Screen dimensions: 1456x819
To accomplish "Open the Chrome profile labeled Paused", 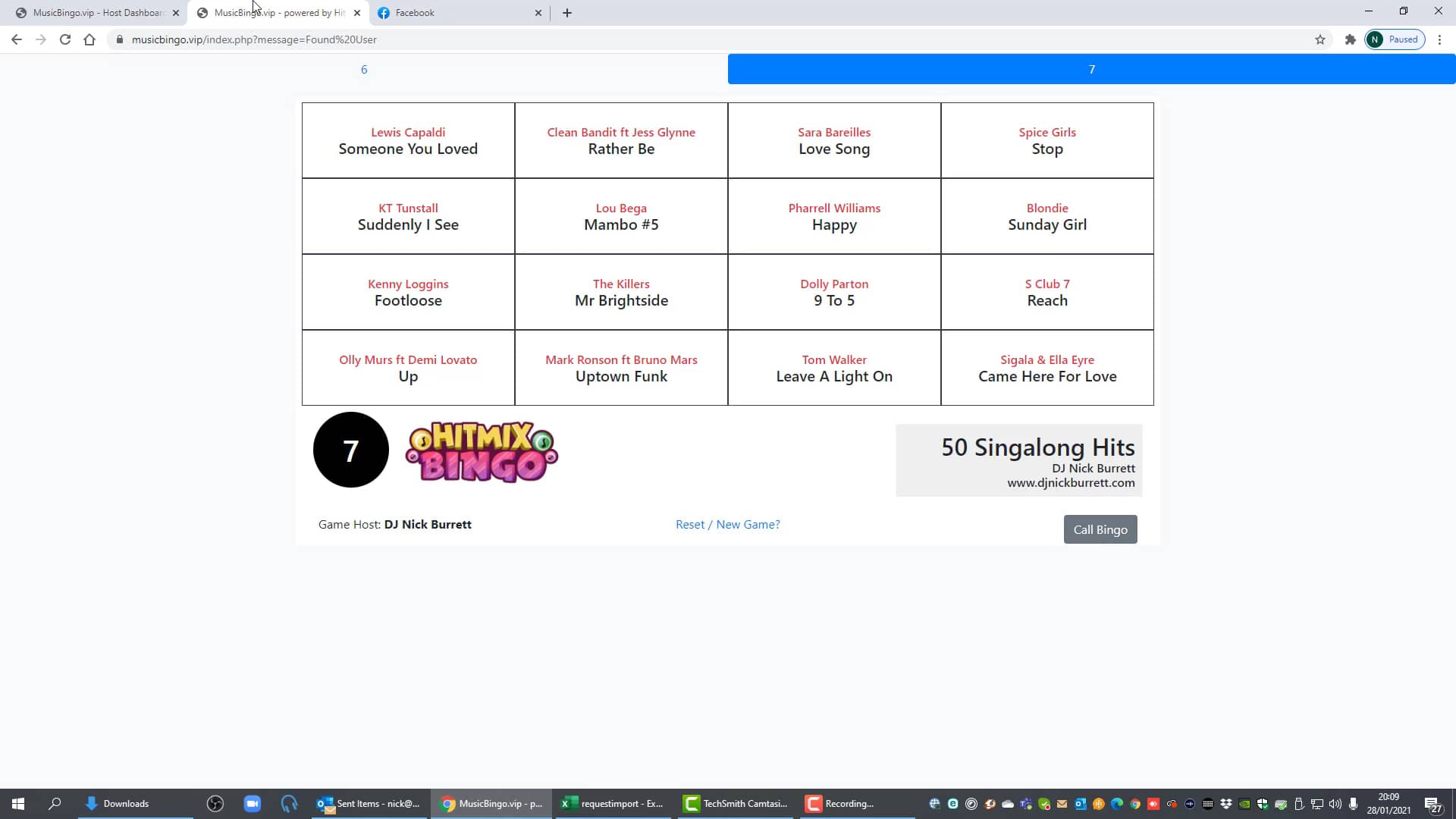I will click(x=1395, y=39).
